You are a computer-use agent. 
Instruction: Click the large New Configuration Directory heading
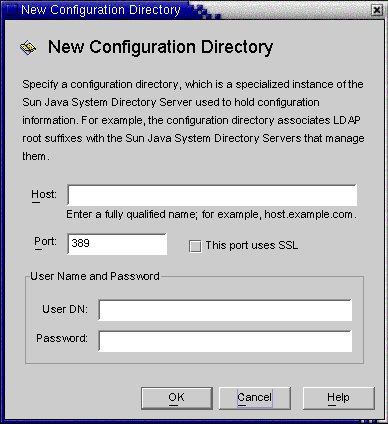click(161, 47)
